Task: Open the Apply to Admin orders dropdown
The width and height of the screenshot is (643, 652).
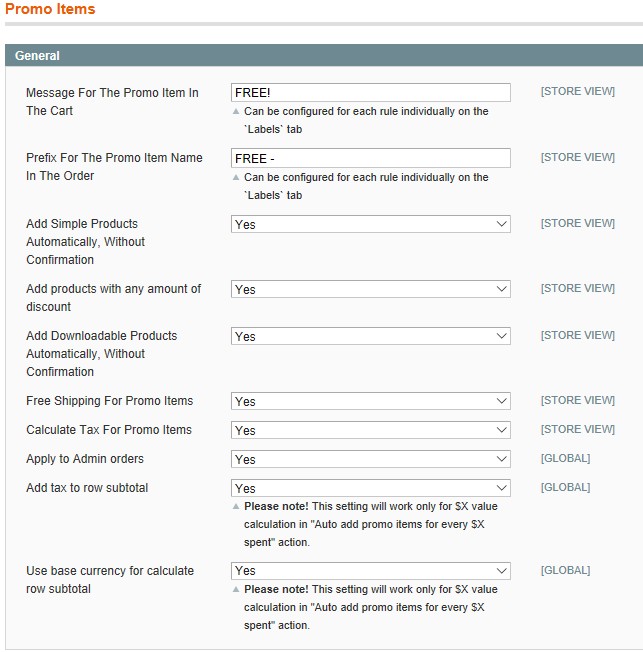Action: pyautogui.click(x=370, y=459)
